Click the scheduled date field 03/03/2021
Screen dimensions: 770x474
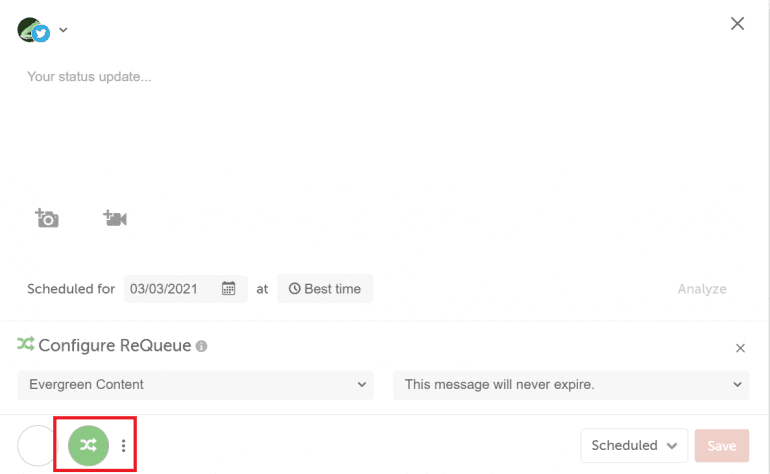(x=186, y=288)
